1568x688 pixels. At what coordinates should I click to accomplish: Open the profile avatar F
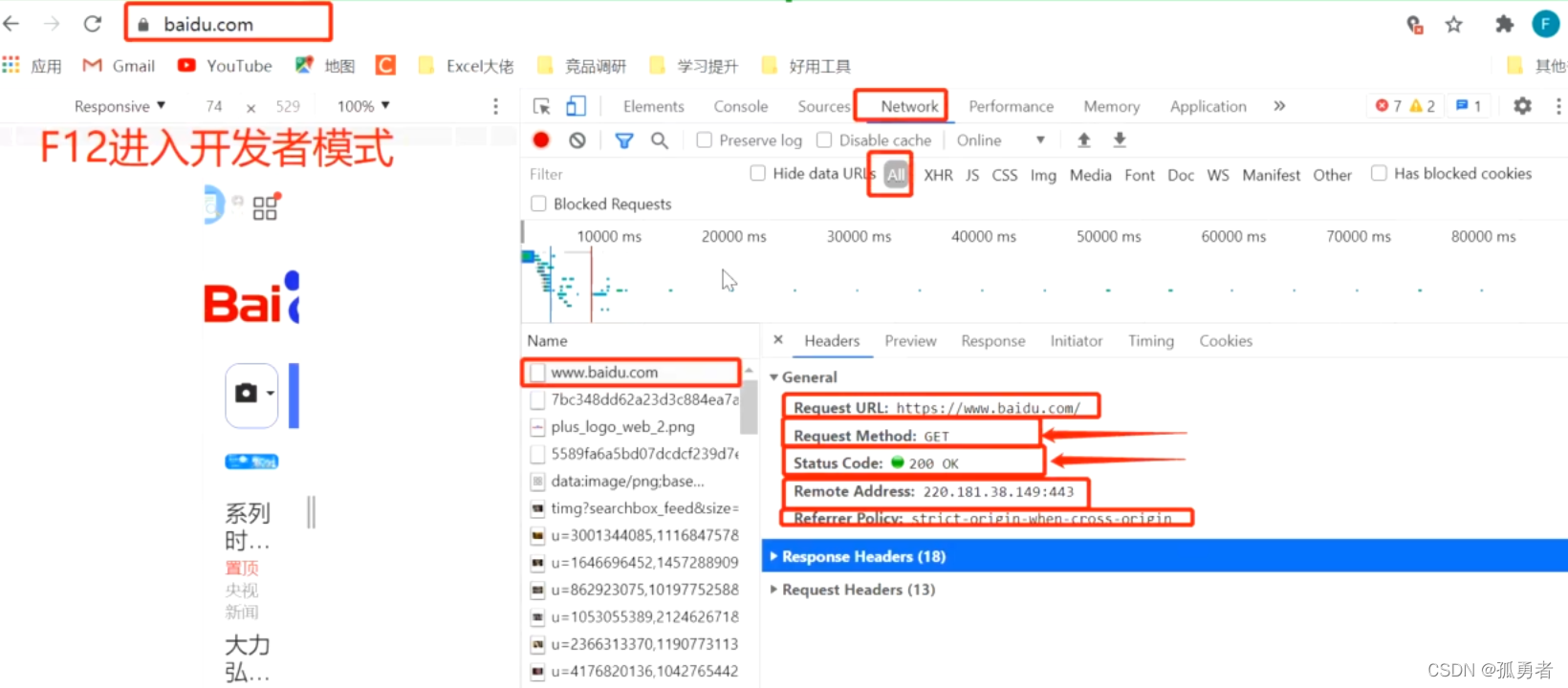(x=1545, y=25)
